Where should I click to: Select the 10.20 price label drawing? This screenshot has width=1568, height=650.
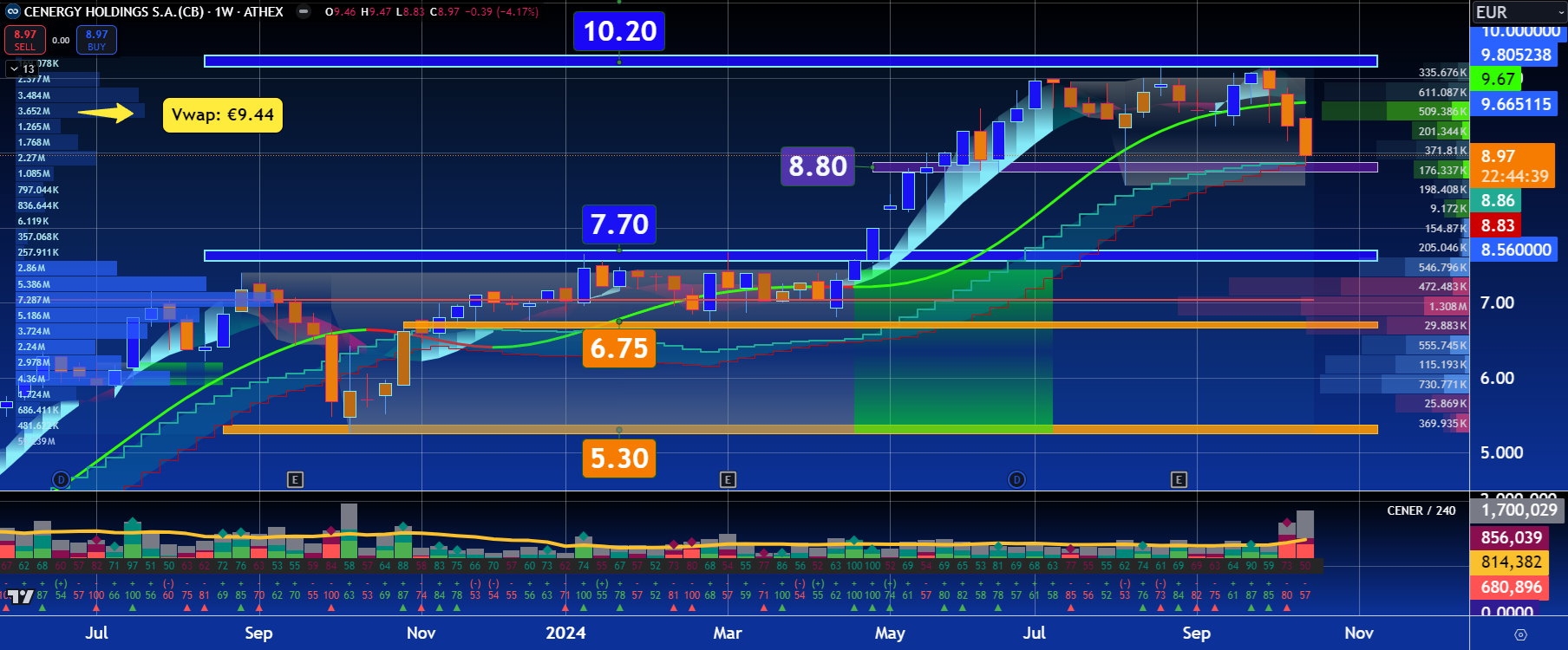pyautogui.click(x=619, y=31)
